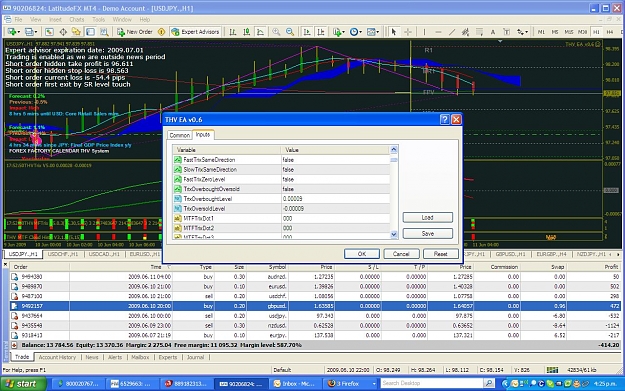Screen dimensions: 625x391
Task: Open the periodicity clock dropdown
Action: (356, 32)
